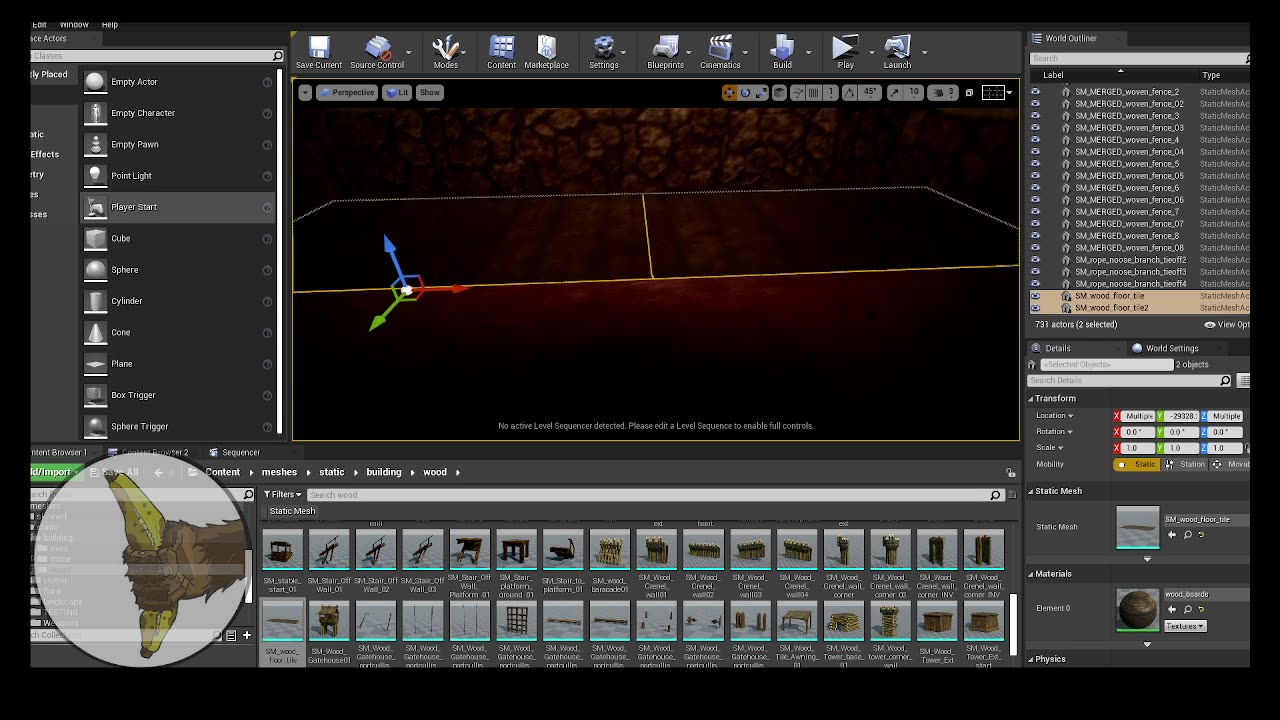Open the Filters dropdown in Content Browser
1280x720 pixels.
283,494
